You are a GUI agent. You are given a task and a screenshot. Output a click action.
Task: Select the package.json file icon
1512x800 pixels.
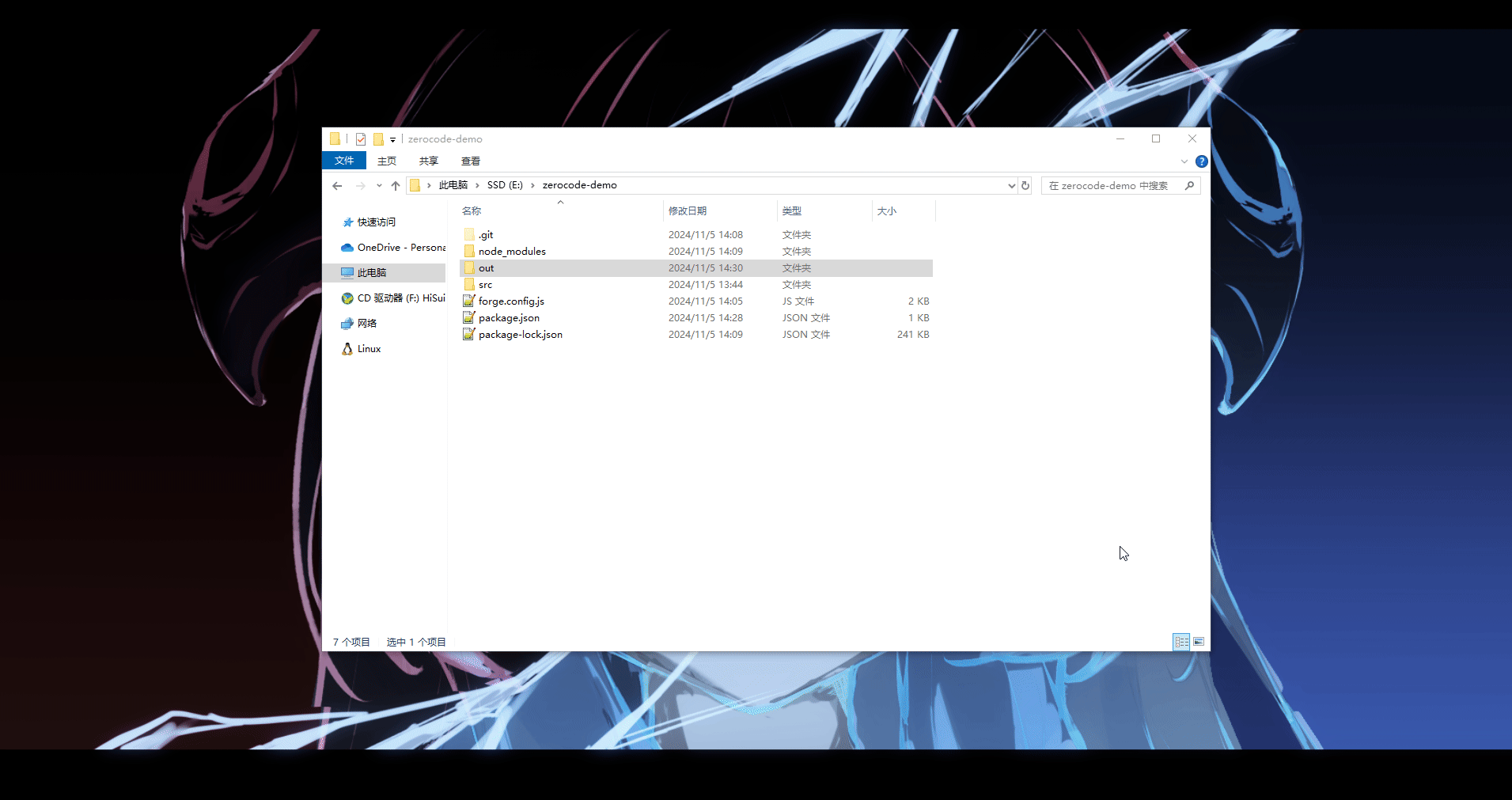pos(469,318)
